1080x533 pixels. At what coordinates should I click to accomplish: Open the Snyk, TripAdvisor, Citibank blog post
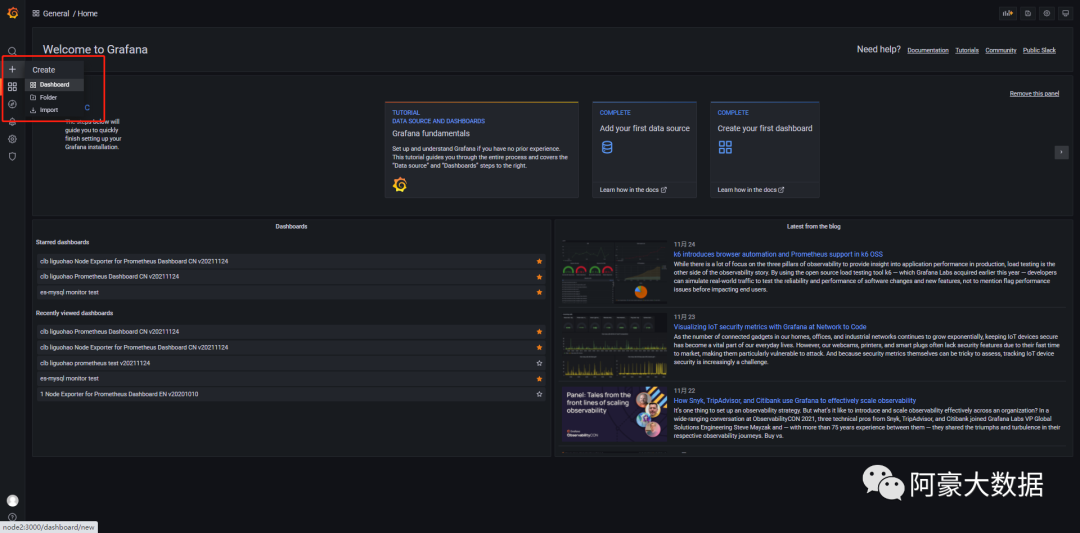pyautogui.click(x=795, y=400)
